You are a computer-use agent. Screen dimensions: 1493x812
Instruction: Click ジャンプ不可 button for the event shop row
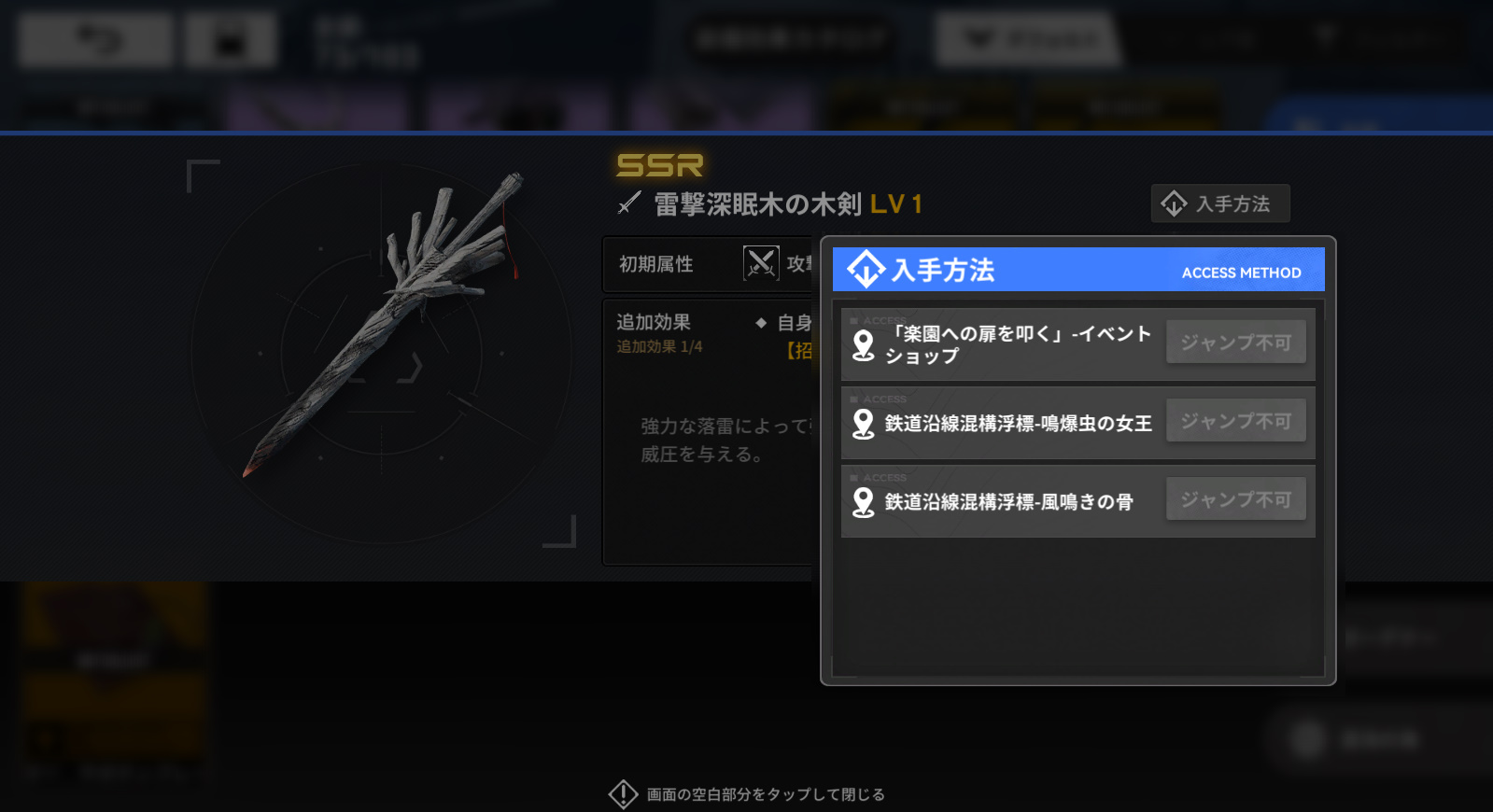click(1236, 343)
